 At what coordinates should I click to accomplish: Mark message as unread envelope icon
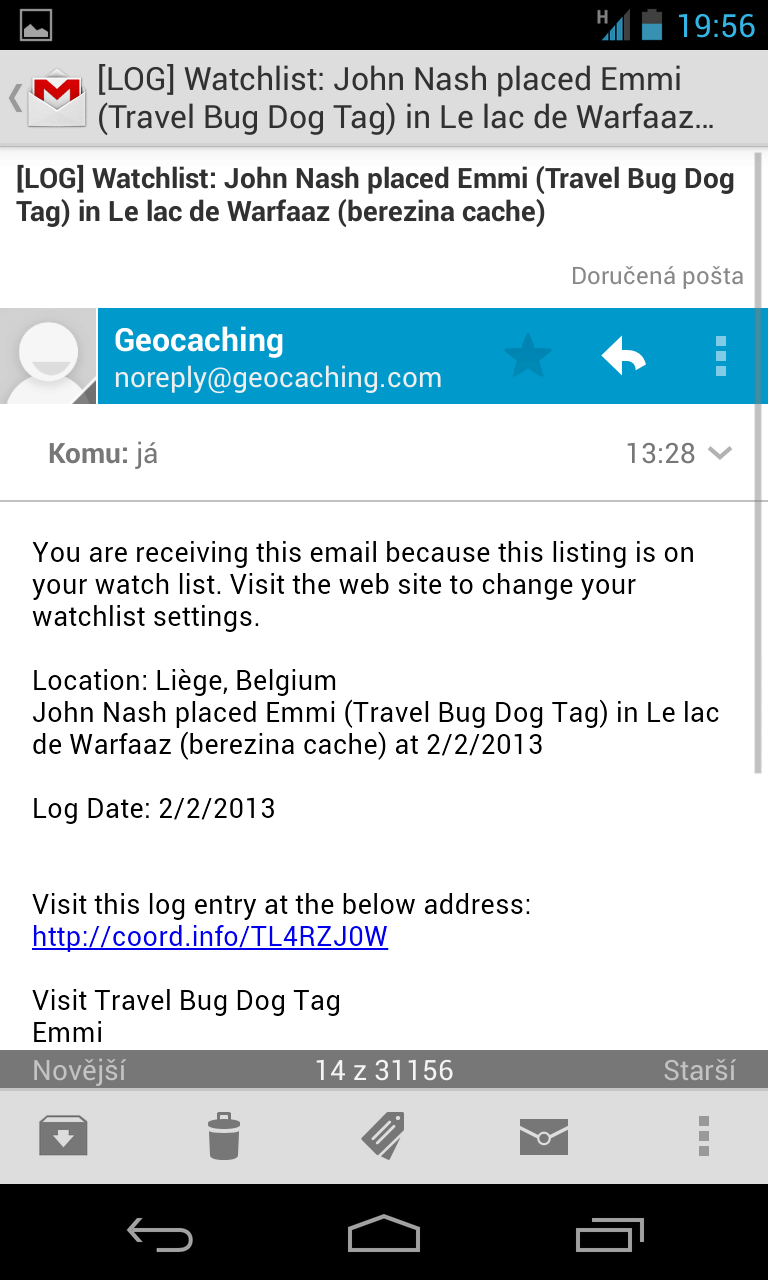pos(543,1135)
